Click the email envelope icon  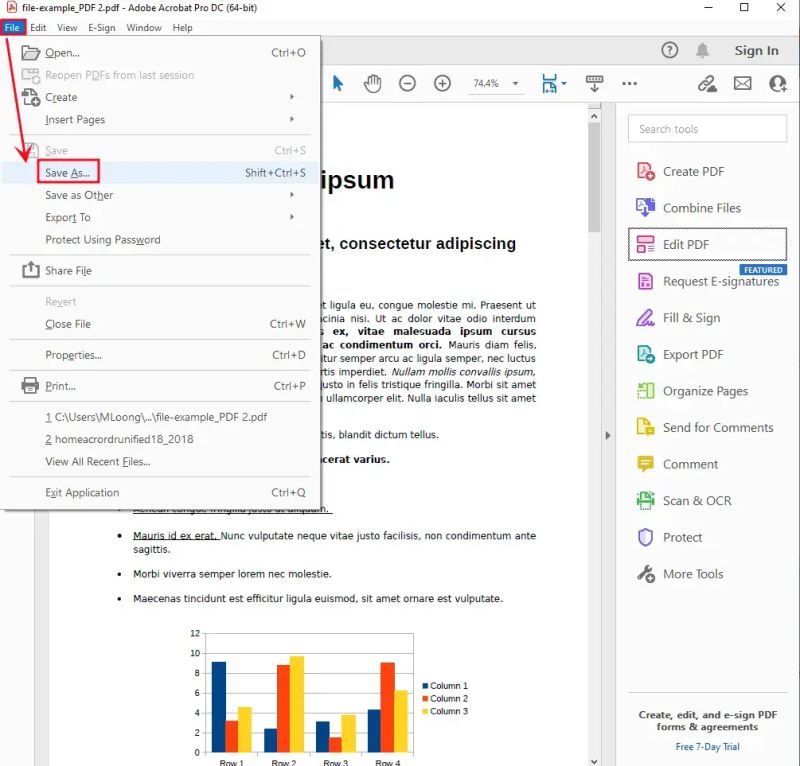point(743,84)
